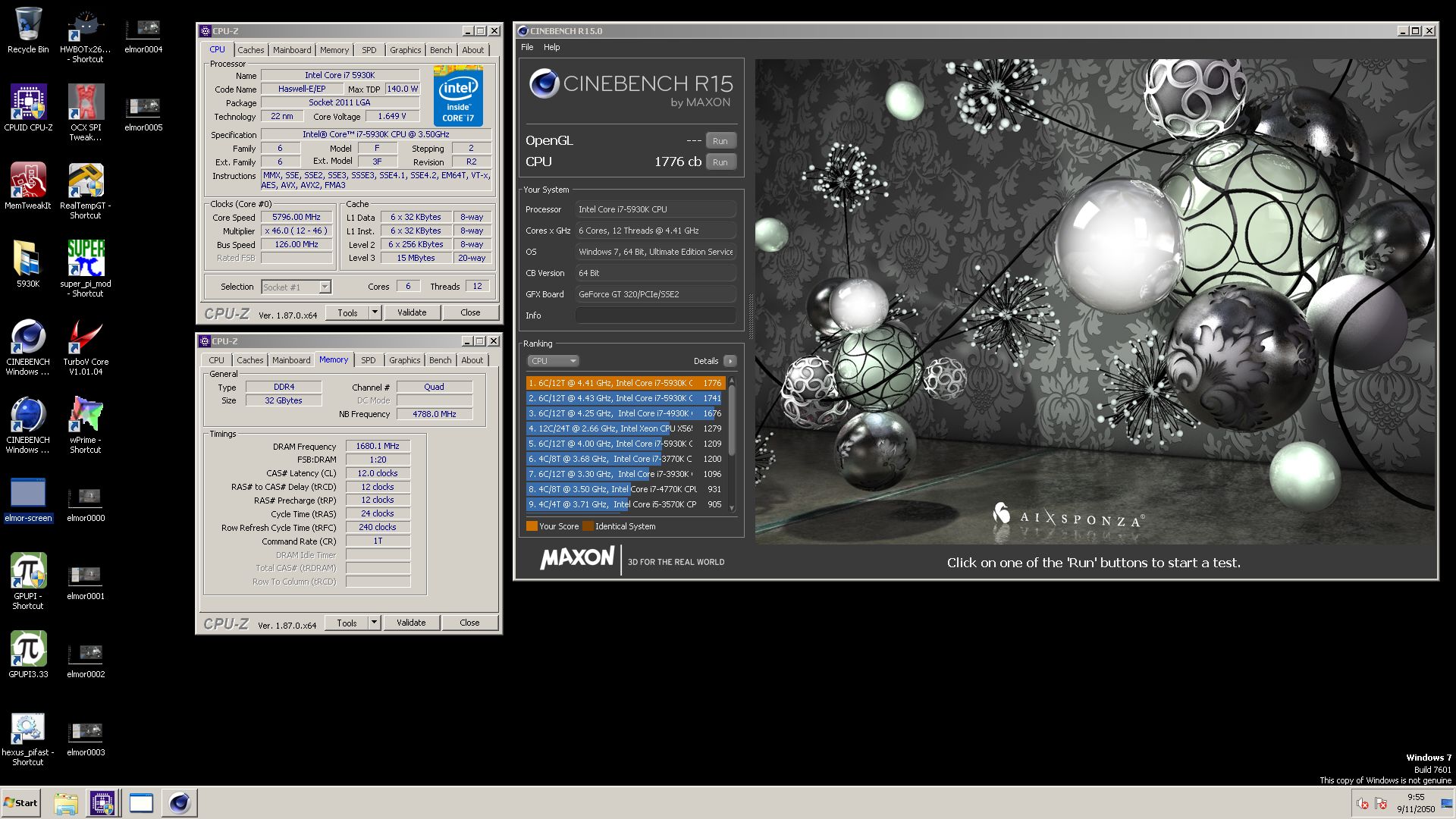
Task: Open Graphics tab in lower CPU-Z window
Action: (404, 360)
